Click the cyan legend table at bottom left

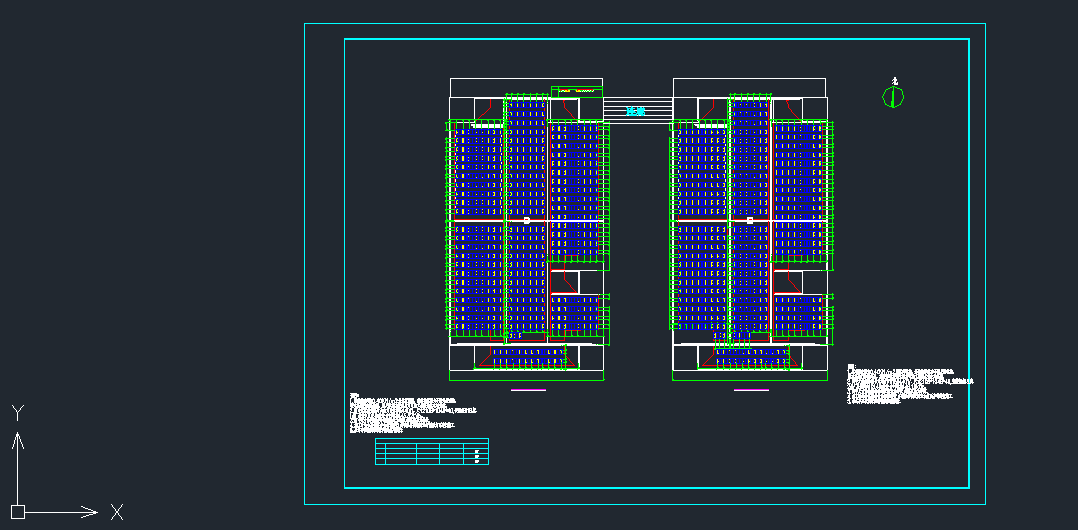point(432,451)
